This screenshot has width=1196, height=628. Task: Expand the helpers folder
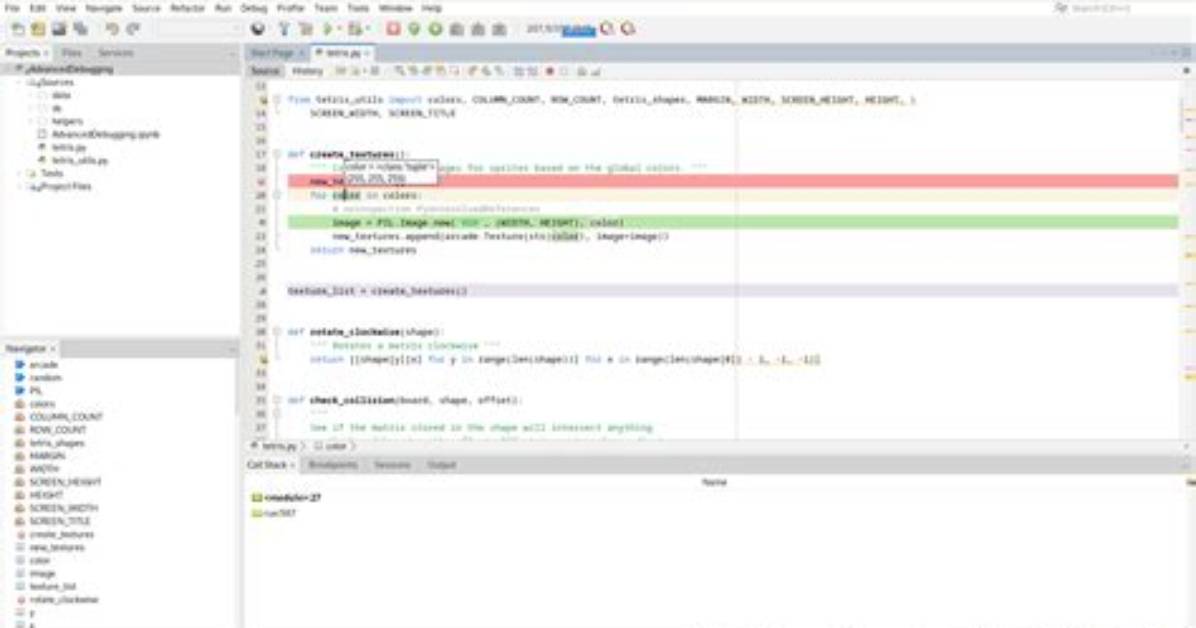pyautogui.click(x=31, y=121)
